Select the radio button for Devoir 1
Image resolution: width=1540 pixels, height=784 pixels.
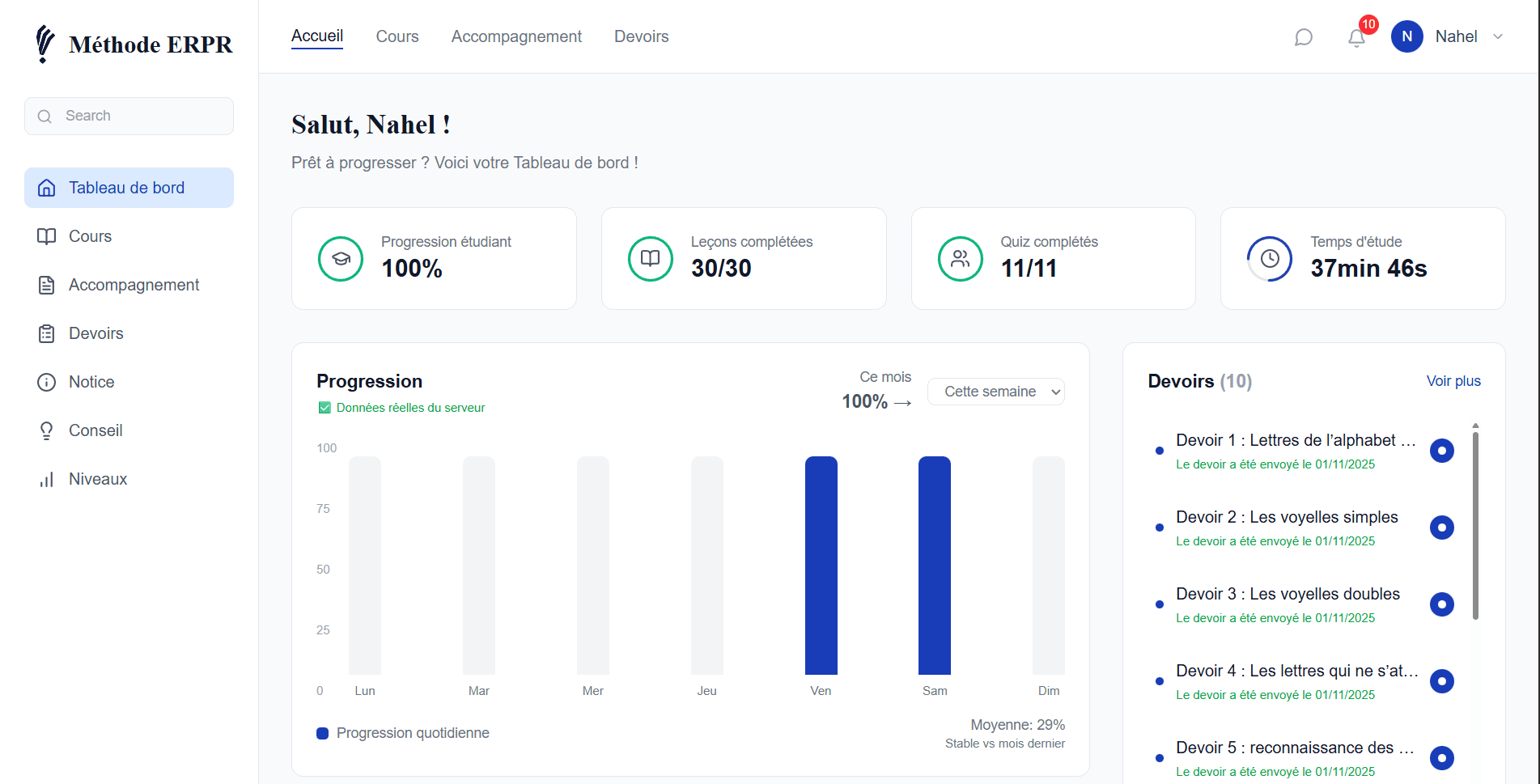(1441, 451)
